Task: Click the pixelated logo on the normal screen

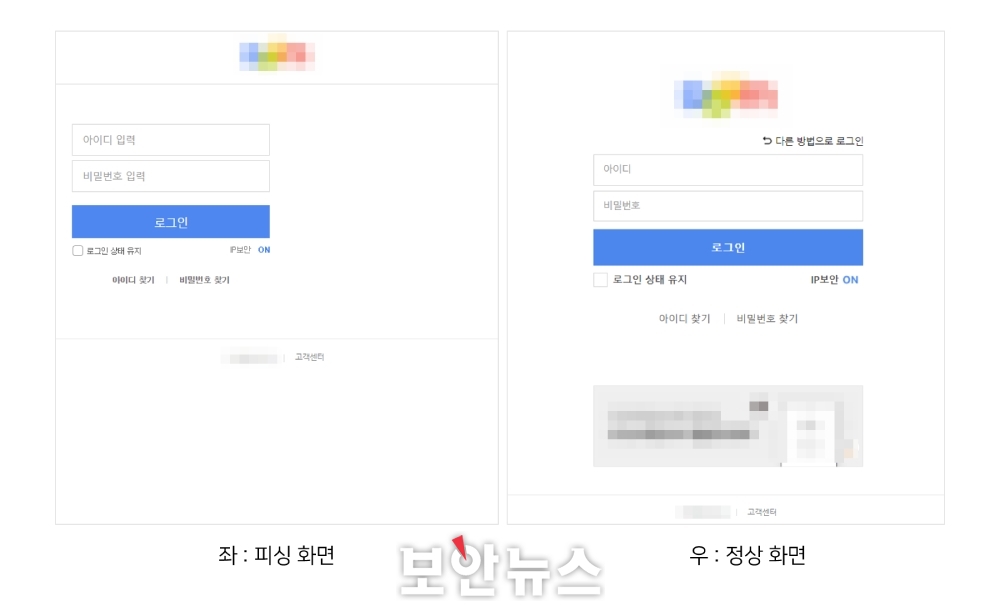Action: coord(726,95)
